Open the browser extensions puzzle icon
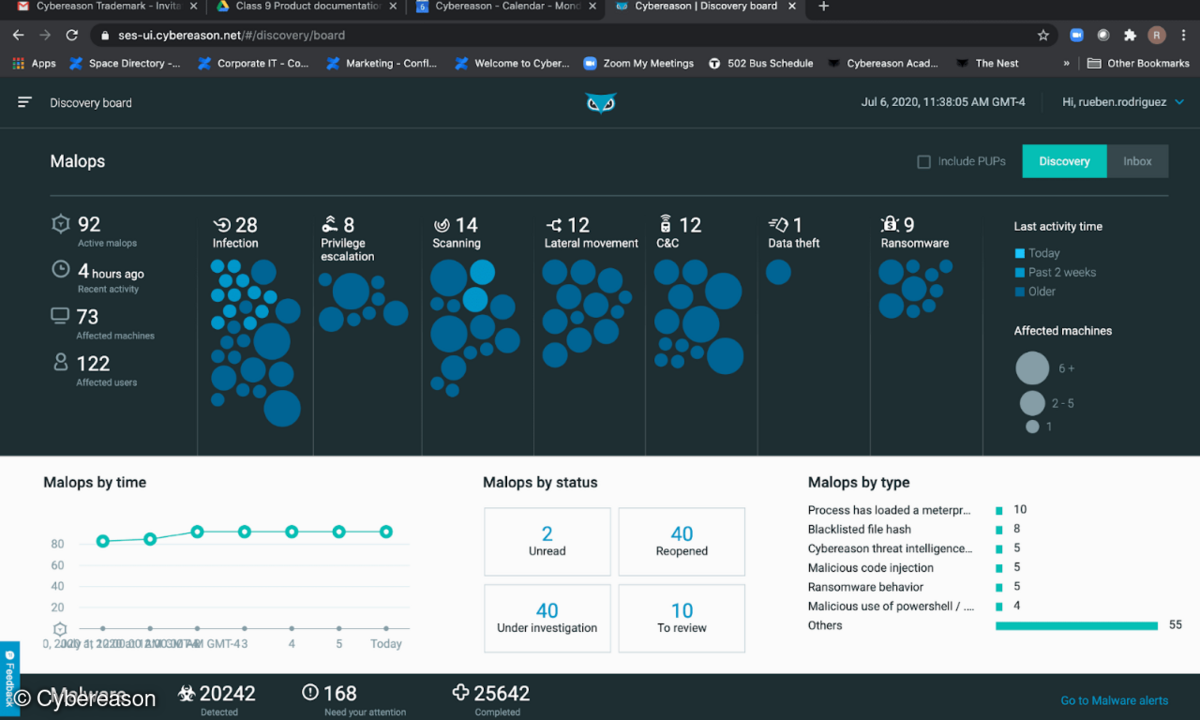This screenshot has height=720, width=1200. point(1130,35)
